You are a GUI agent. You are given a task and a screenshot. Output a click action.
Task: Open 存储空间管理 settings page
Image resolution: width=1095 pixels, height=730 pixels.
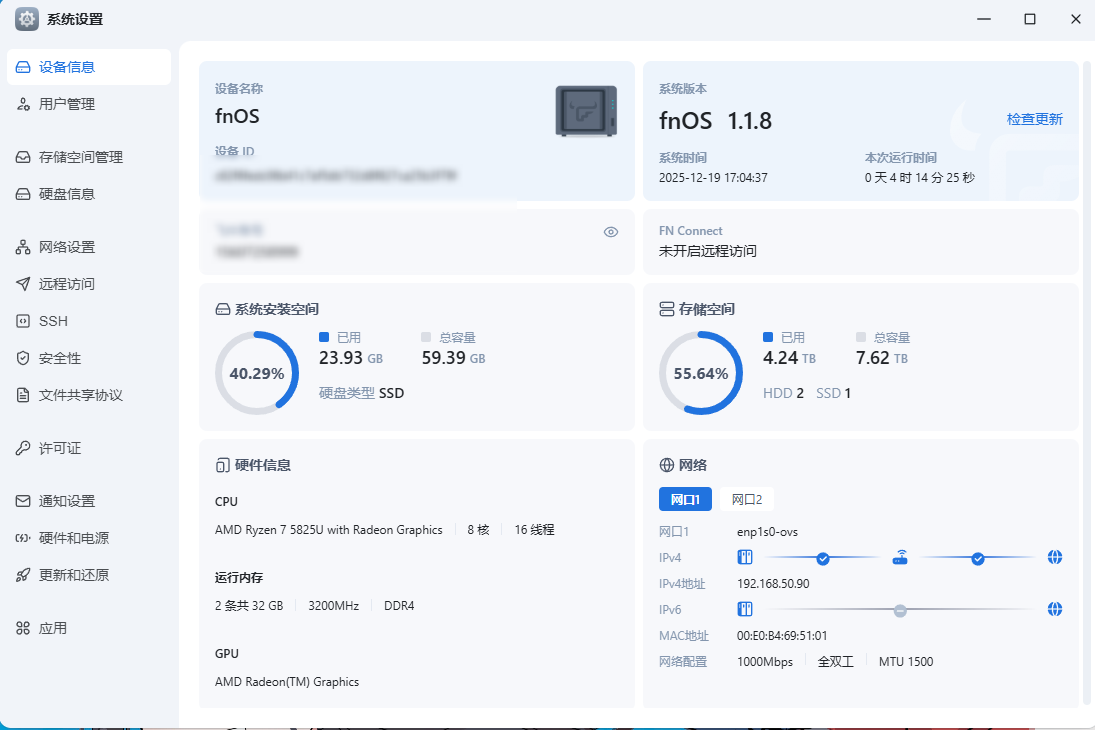coord(80,157)
